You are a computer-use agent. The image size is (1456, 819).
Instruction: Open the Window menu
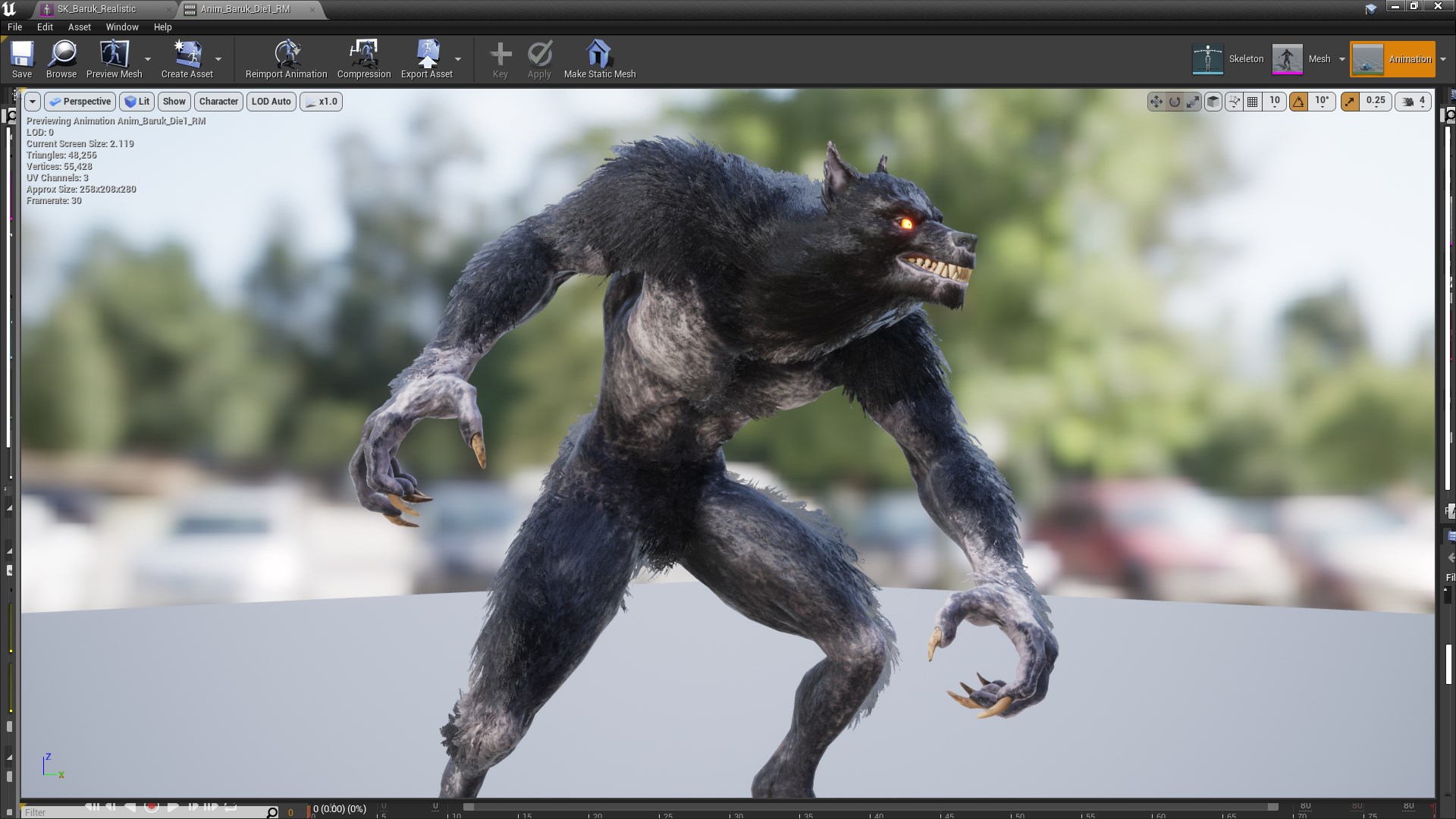point(121,27)
